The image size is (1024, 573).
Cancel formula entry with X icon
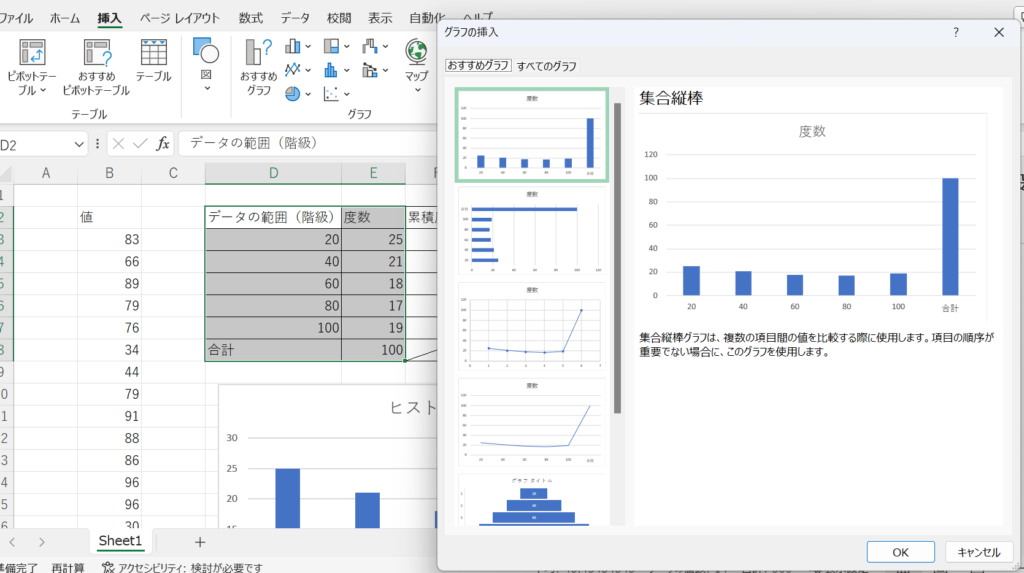[x=118, y=144]
